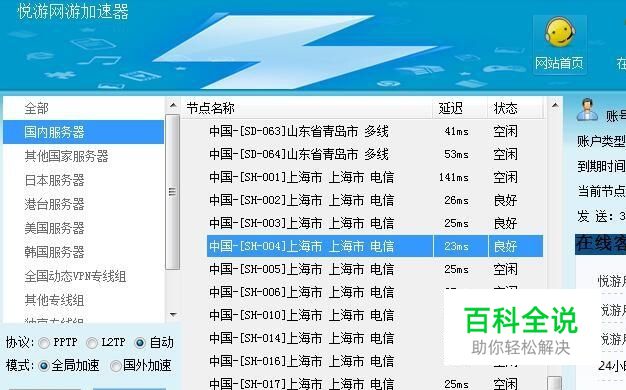
Task: Select node 中国-[SH-001]上海市 电信
Action: pyautogui.click(x=301, y=177)
